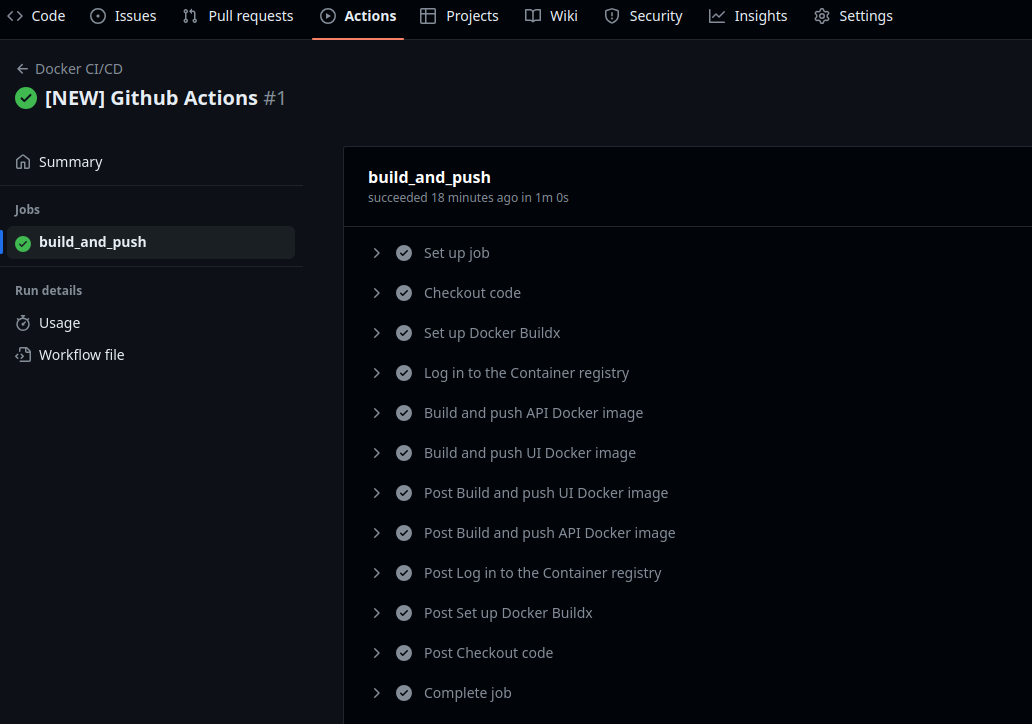Open repository Settings tab

[x=853, y=16]
